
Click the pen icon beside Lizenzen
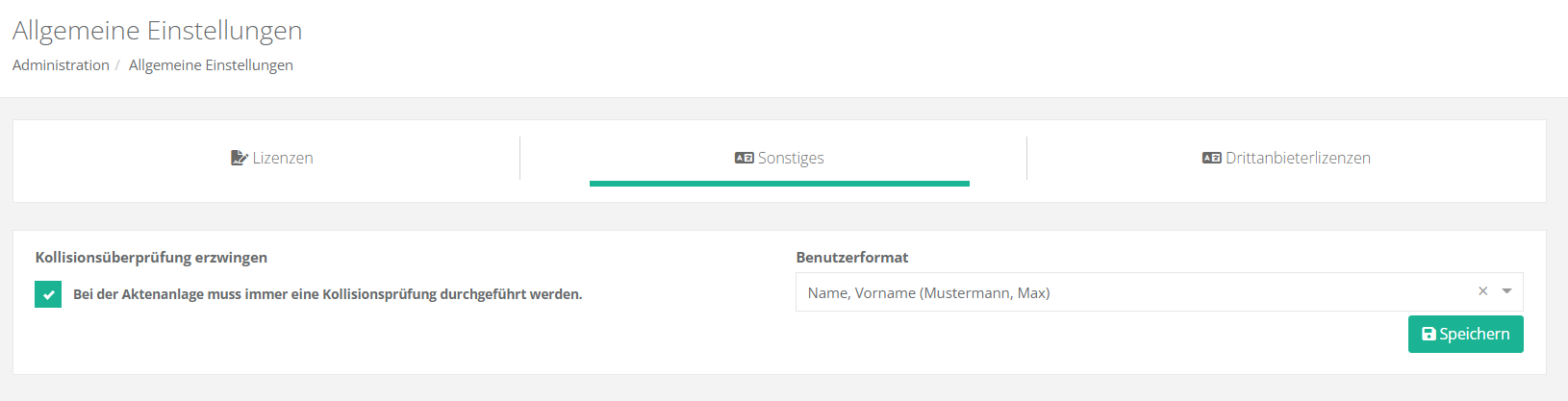(240, 158)
